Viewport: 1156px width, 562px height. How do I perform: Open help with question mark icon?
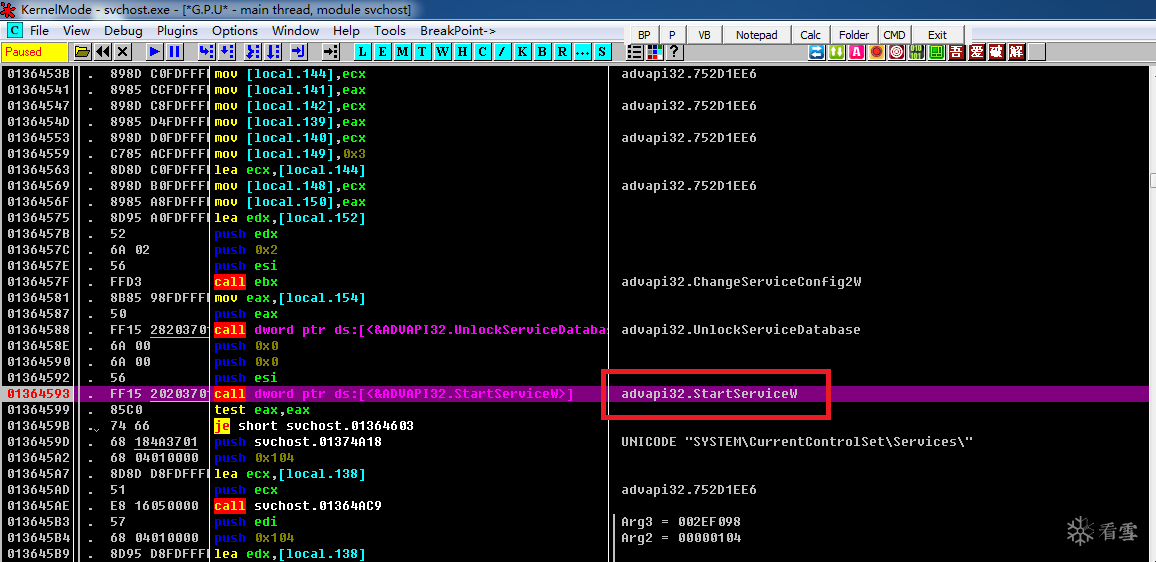pyautogui.click(x=674, y=52)
